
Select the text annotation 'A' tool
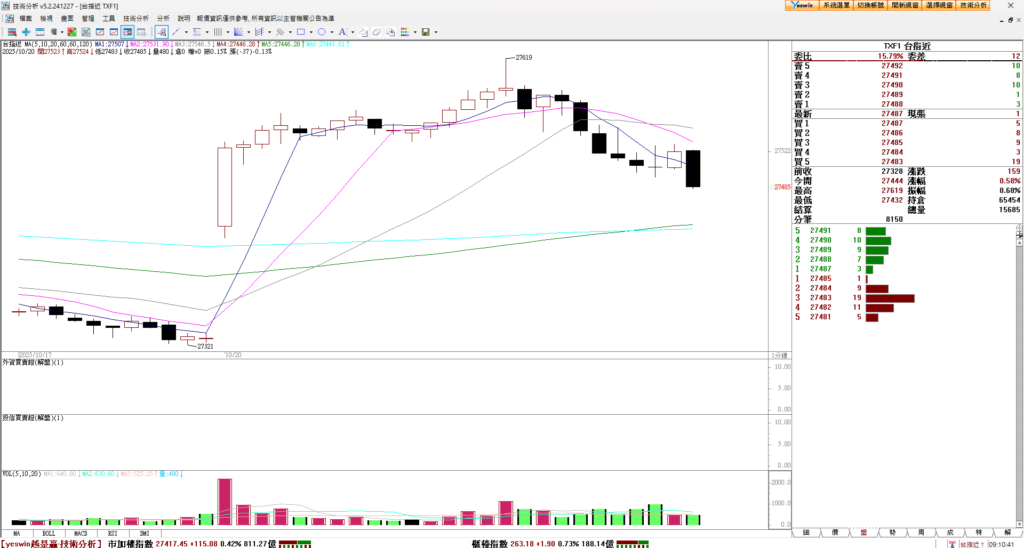click(x=341, y=32)
